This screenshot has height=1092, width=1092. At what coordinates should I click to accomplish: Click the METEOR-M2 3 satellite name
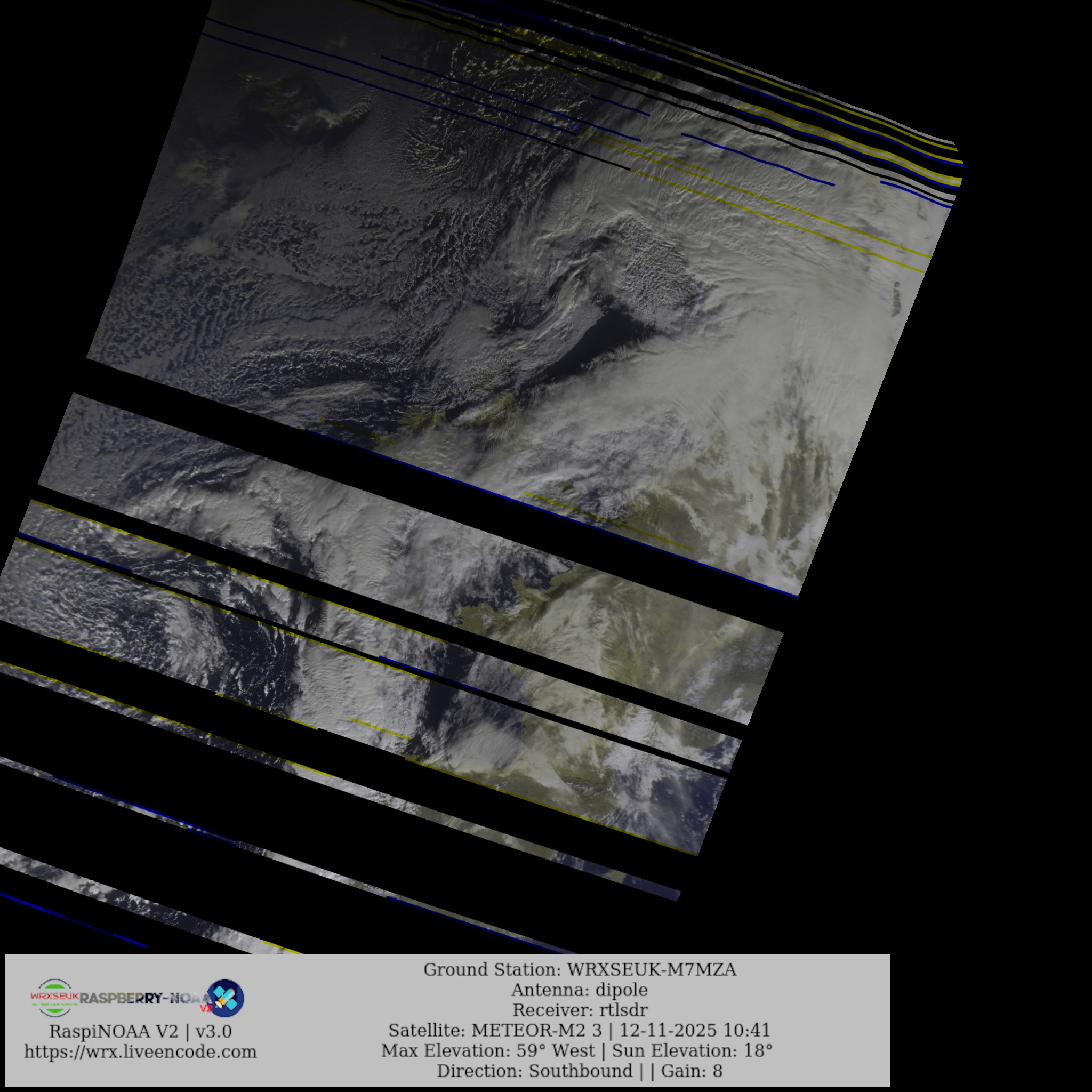tap(536, 1030)
